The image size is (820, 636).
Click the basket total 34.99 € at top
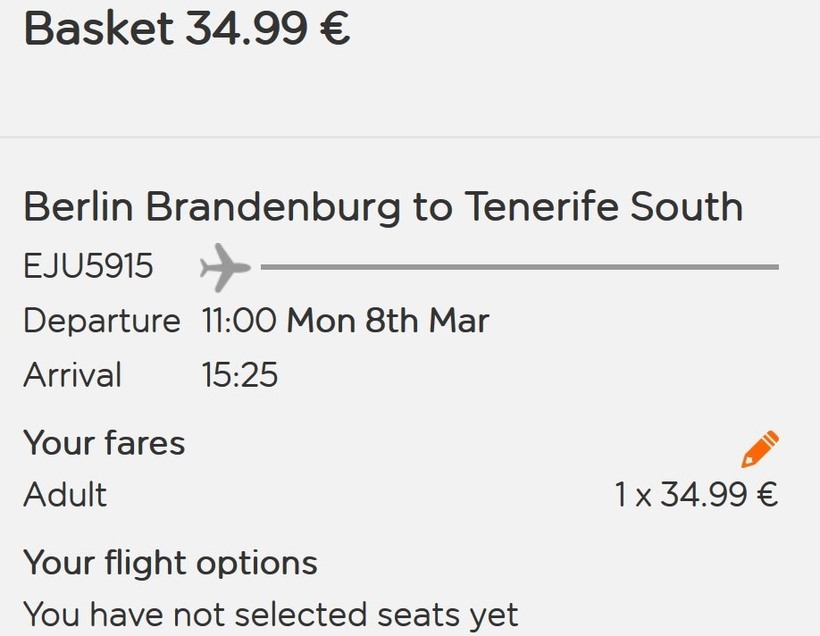click(x=267, y=29)
